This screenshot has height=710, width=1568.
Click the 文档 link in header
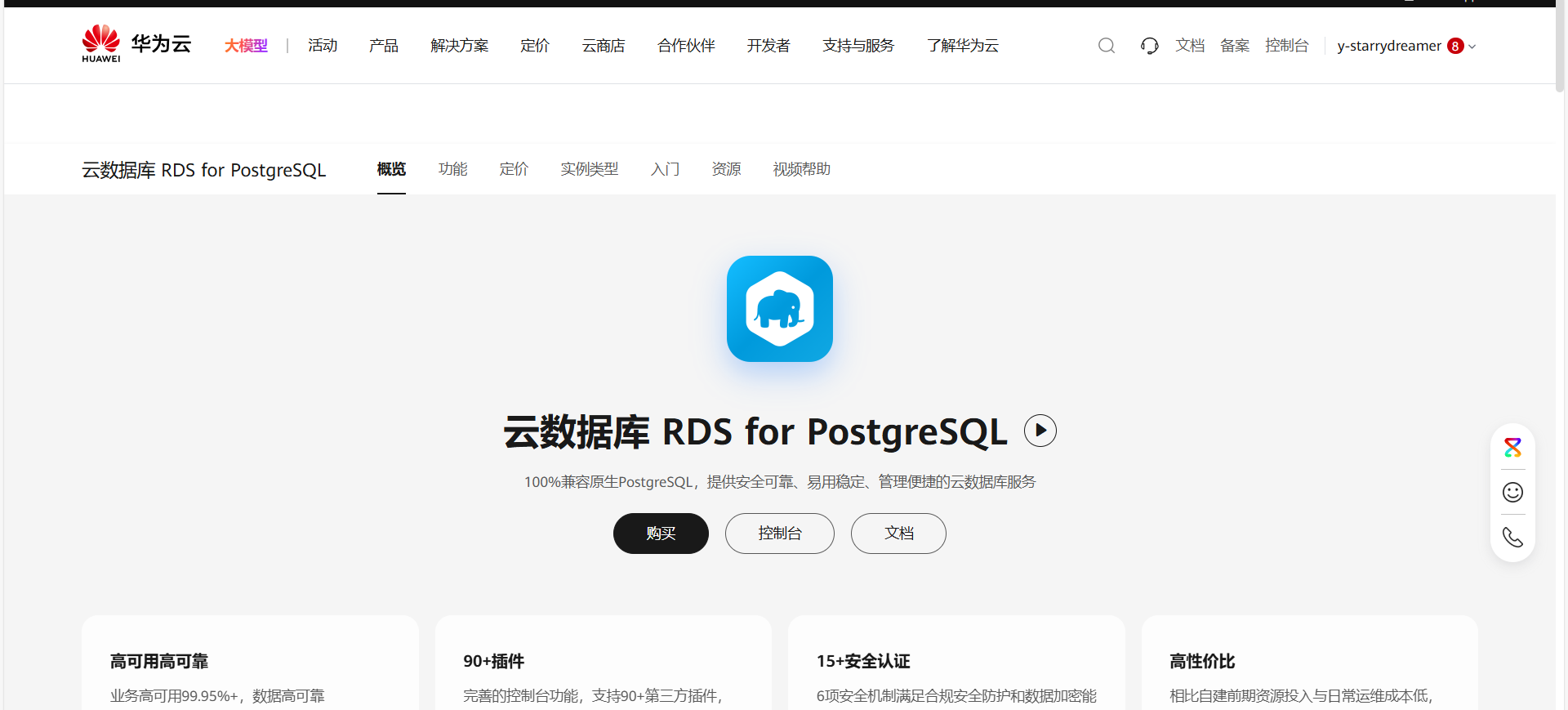(x=1190, y=46)
